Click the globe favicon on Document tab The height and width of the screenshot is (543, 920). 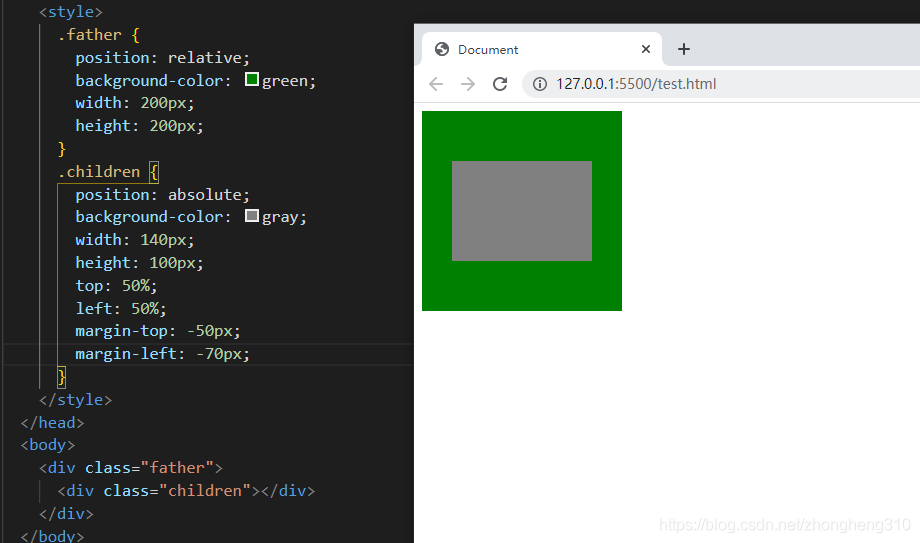pyautogui.click(x=442, y=49)
